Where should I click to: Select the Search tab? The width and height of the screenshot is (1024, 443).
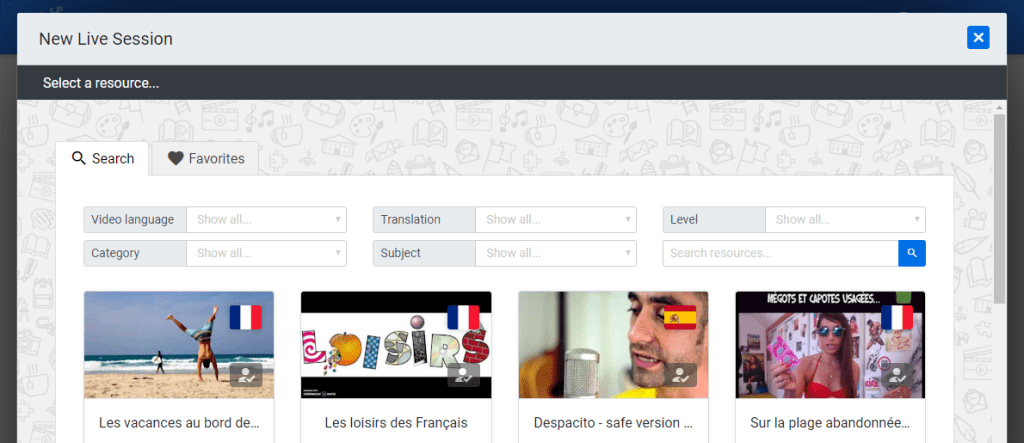tap(103, 158)
